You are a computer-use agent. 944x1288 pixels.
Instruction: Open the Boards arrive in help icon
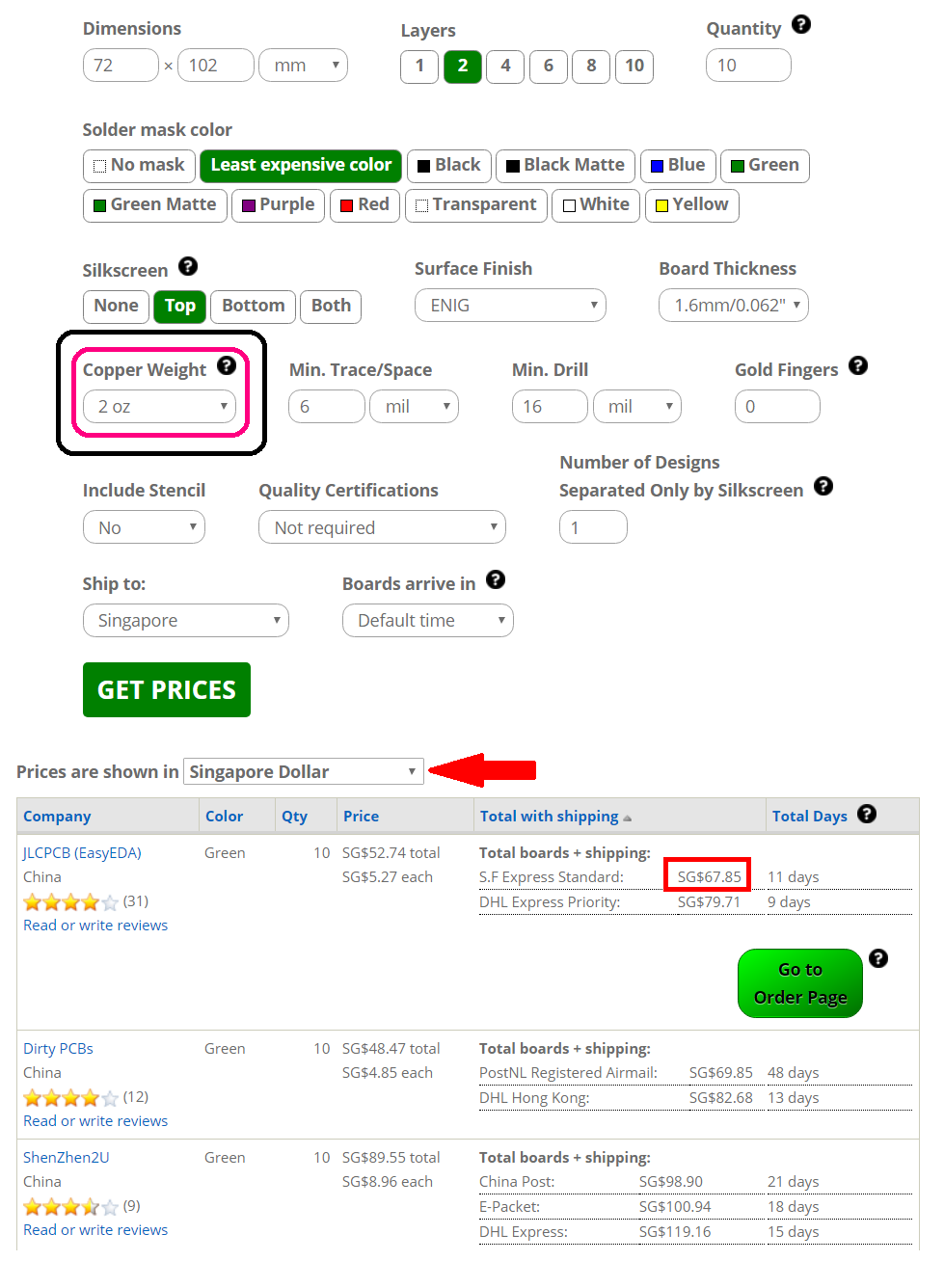click(x=496, y=579)
